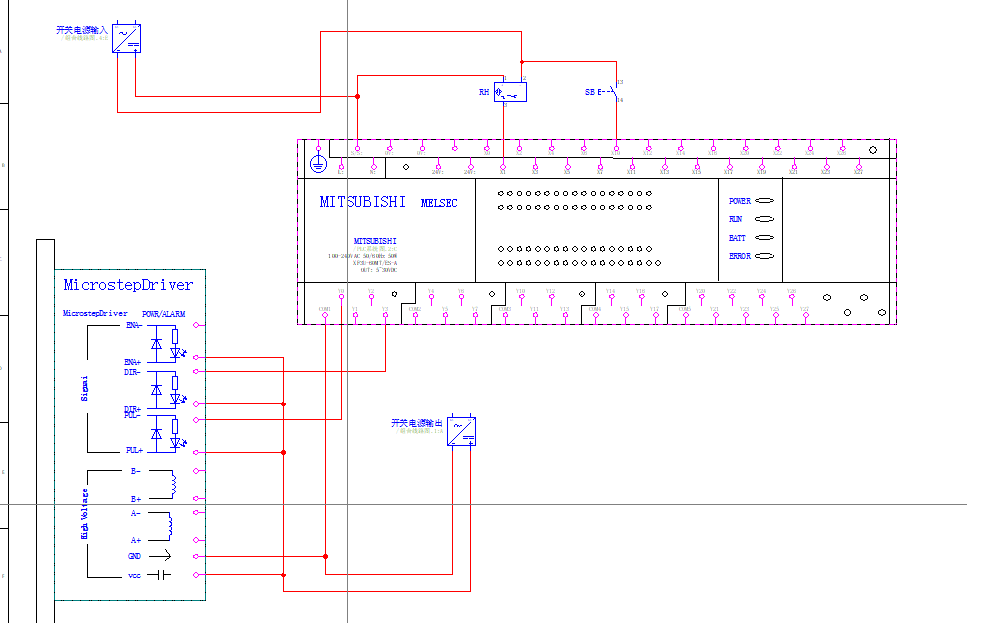Click the BATT indicator LED on PLC
The image size is (983, 643).
click(765, 238)
